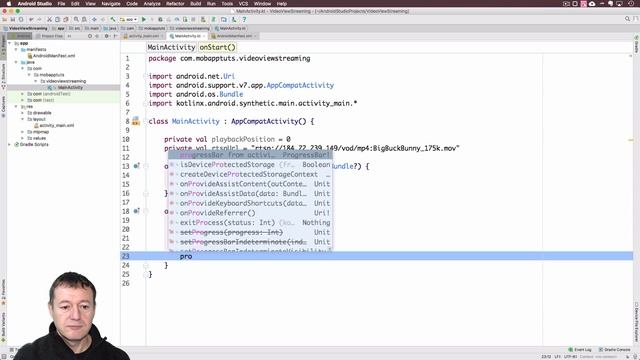Click MainActivity in editor breadcrumb
640x360 pixels.
point(171,47)
